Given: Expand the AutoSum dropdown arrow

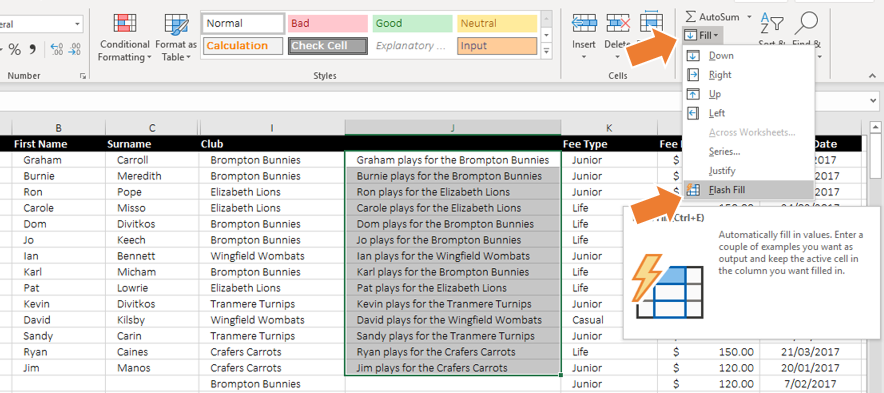Looking at the screenshot, I should (x=749, y=17).
